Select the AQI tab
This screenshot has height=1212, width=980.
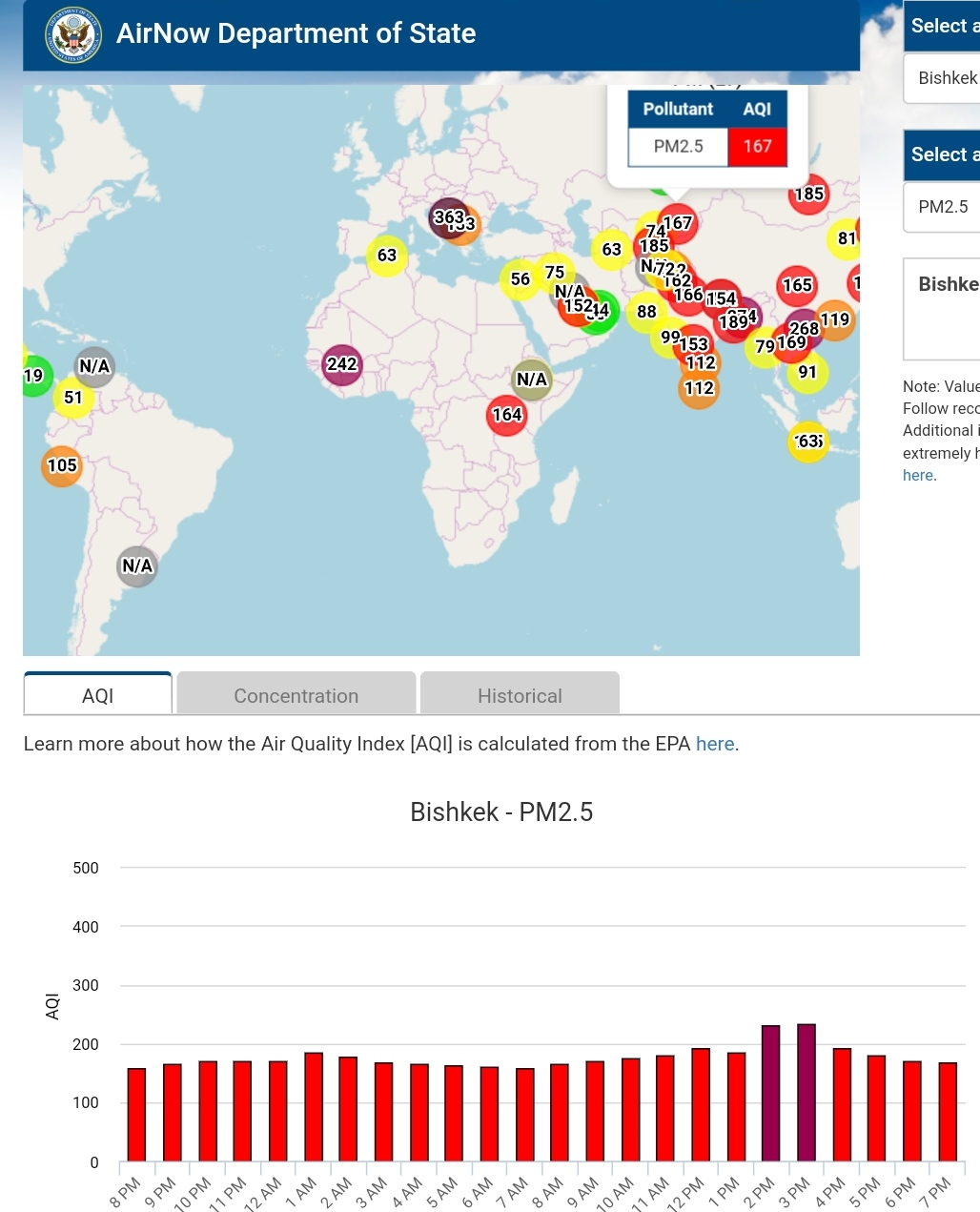[x=98, y=695]
